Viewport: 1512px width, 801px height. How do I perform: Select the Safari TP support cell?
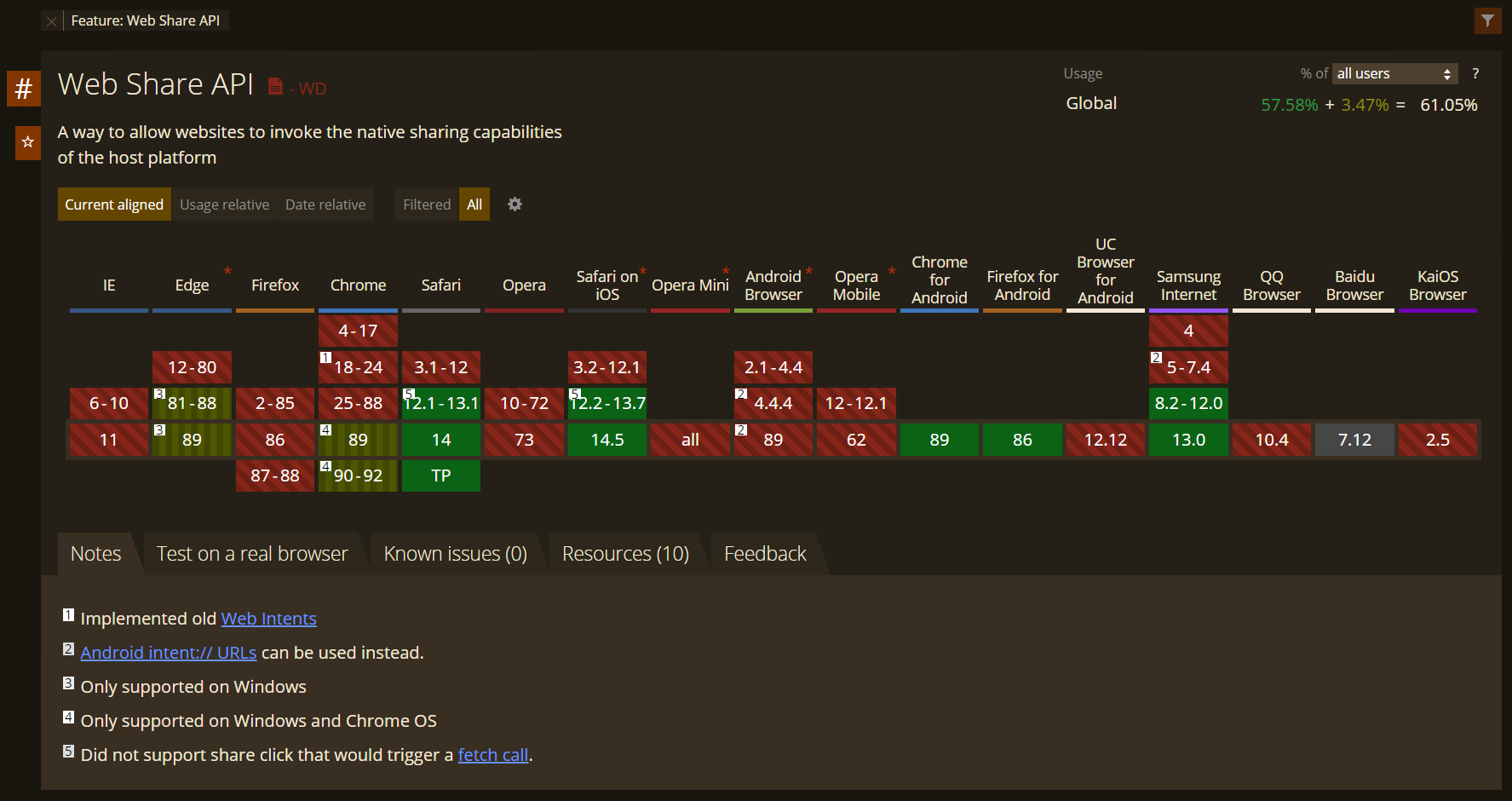[440, 475]
